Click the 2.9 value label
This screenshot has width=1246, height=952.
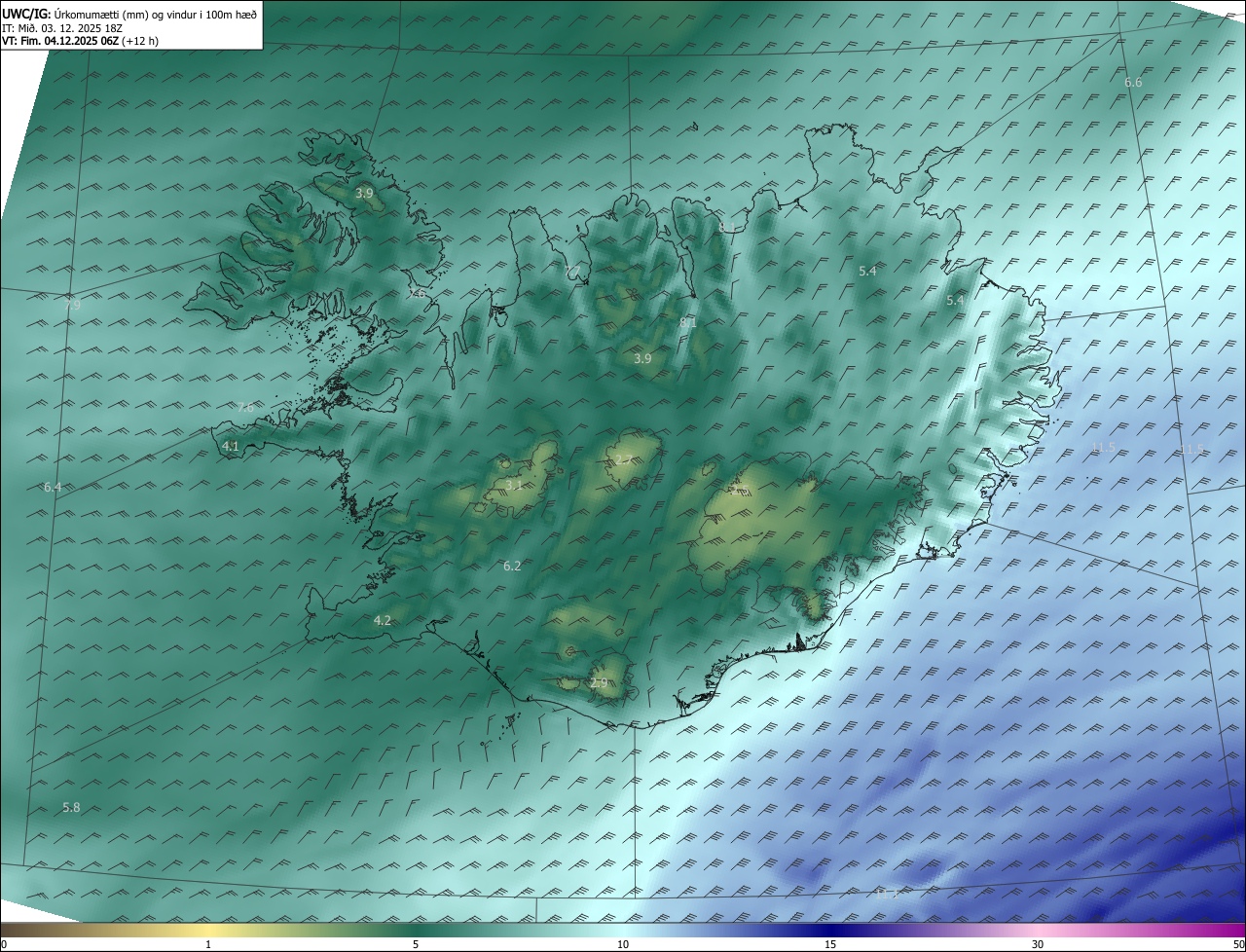[599, 683]
